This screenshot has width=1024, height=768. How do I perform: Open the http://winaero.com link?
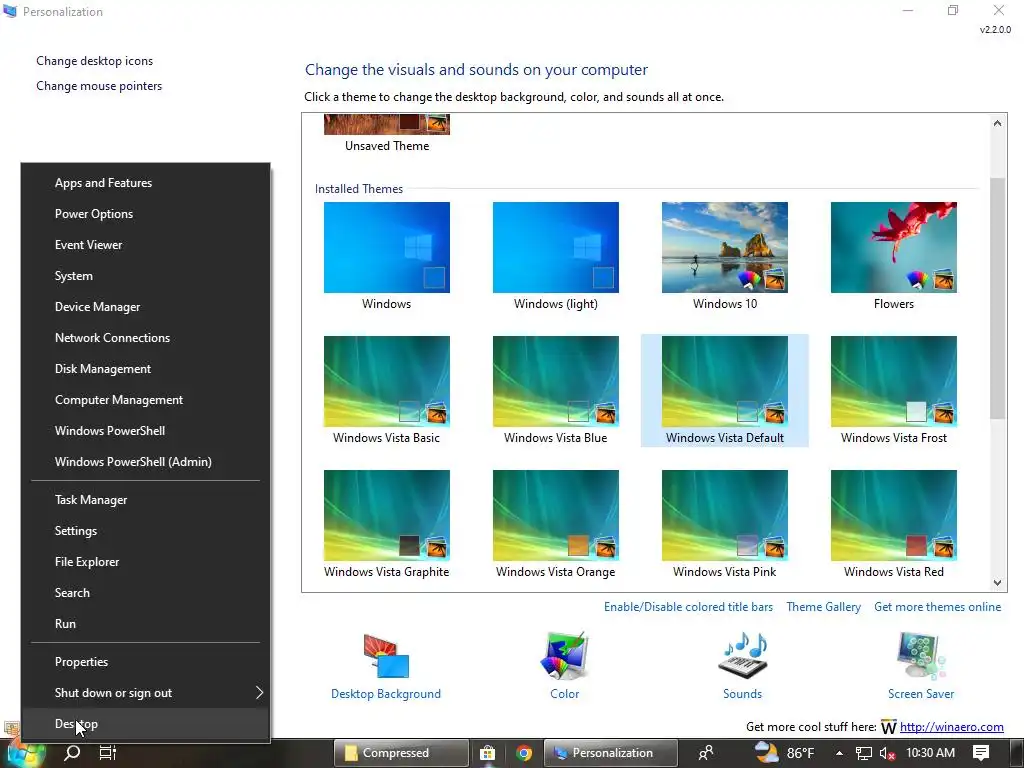[x=952, y=727]
